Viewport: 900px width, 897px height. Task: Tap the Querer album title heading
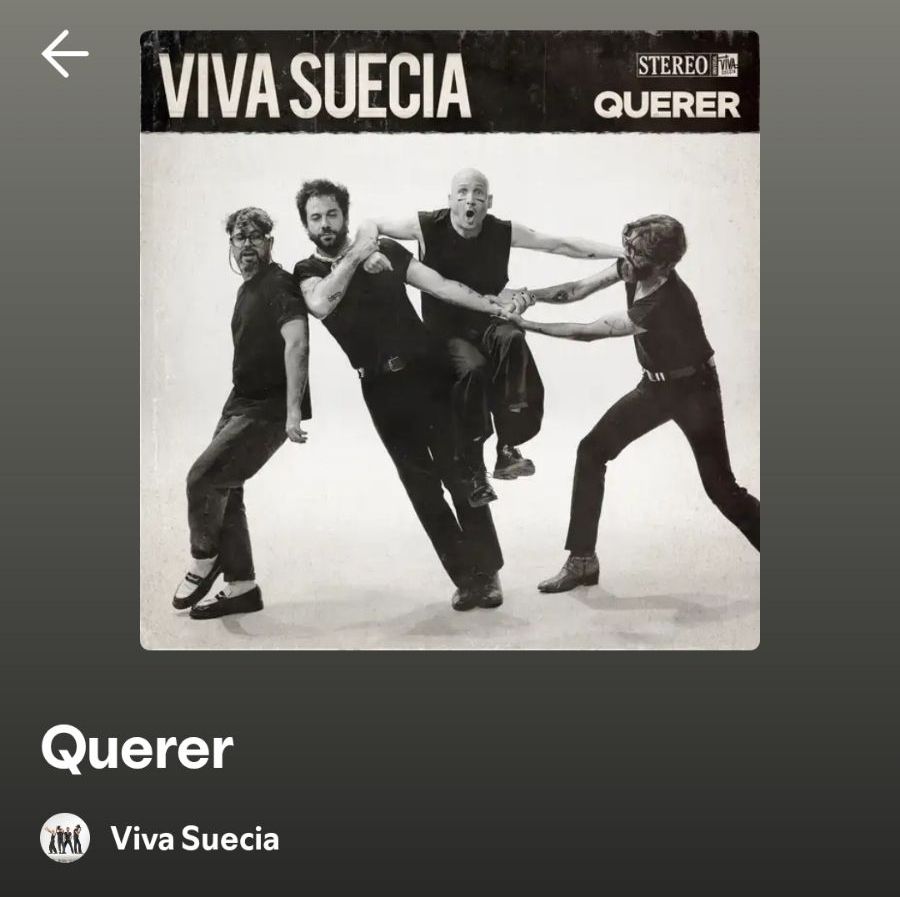point(137,749)
